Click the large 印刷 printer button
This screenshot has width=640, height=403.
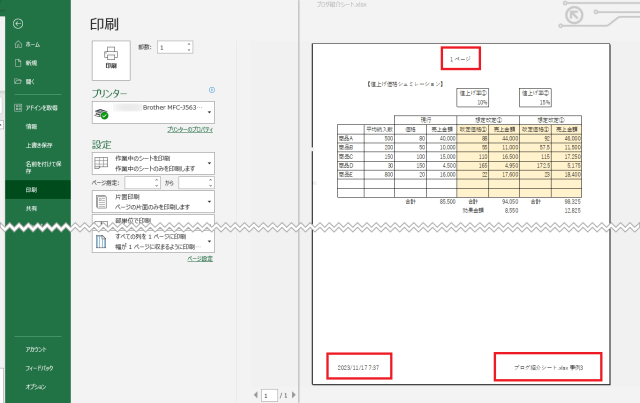pyautogui.click(x=111, y=60)
